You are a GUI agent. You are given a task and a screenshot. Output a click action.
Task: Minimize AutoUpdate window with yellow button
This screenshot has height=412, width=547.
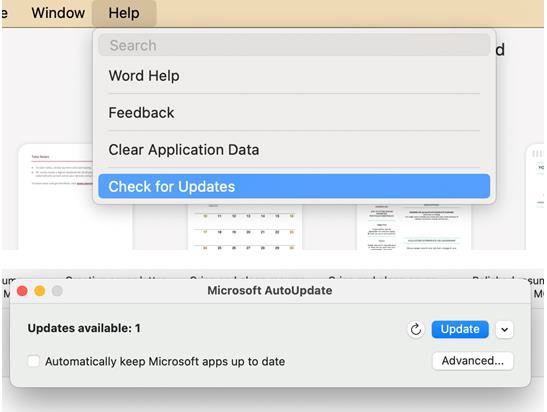[40, 291]
